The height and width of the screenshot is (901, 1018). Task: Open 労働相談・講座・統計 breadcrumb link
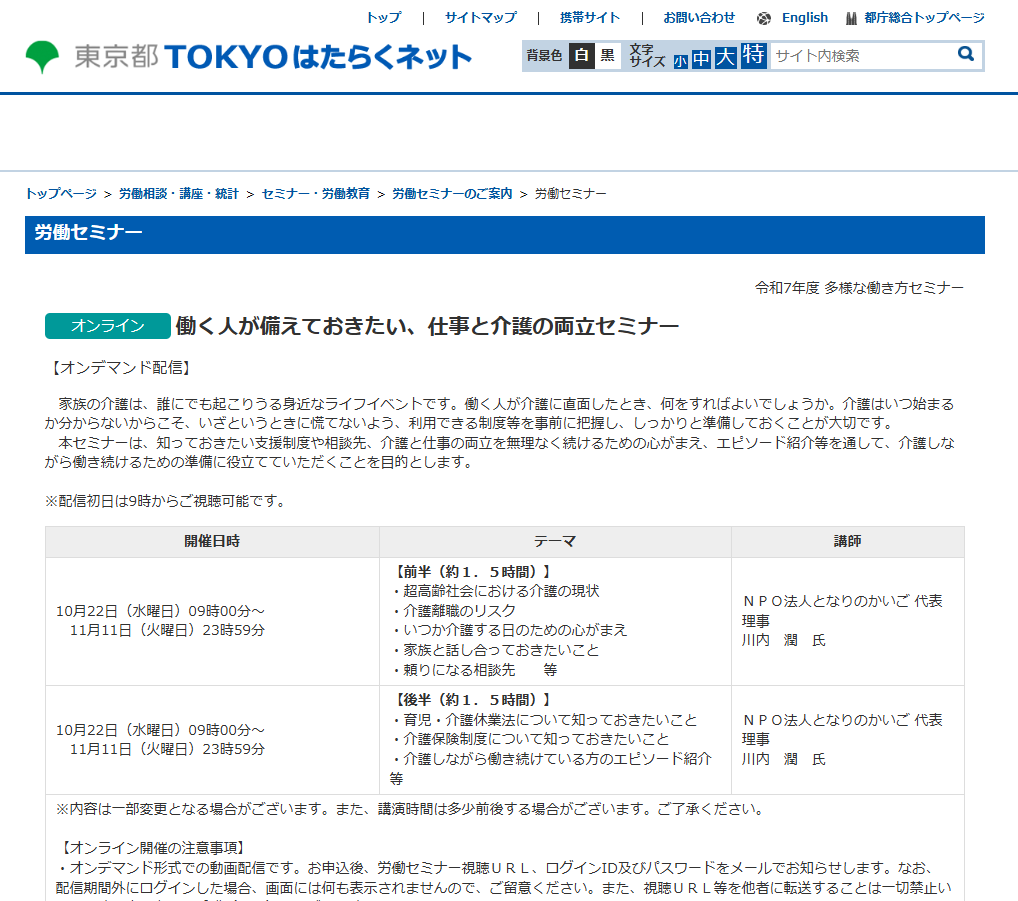point(179,194)
